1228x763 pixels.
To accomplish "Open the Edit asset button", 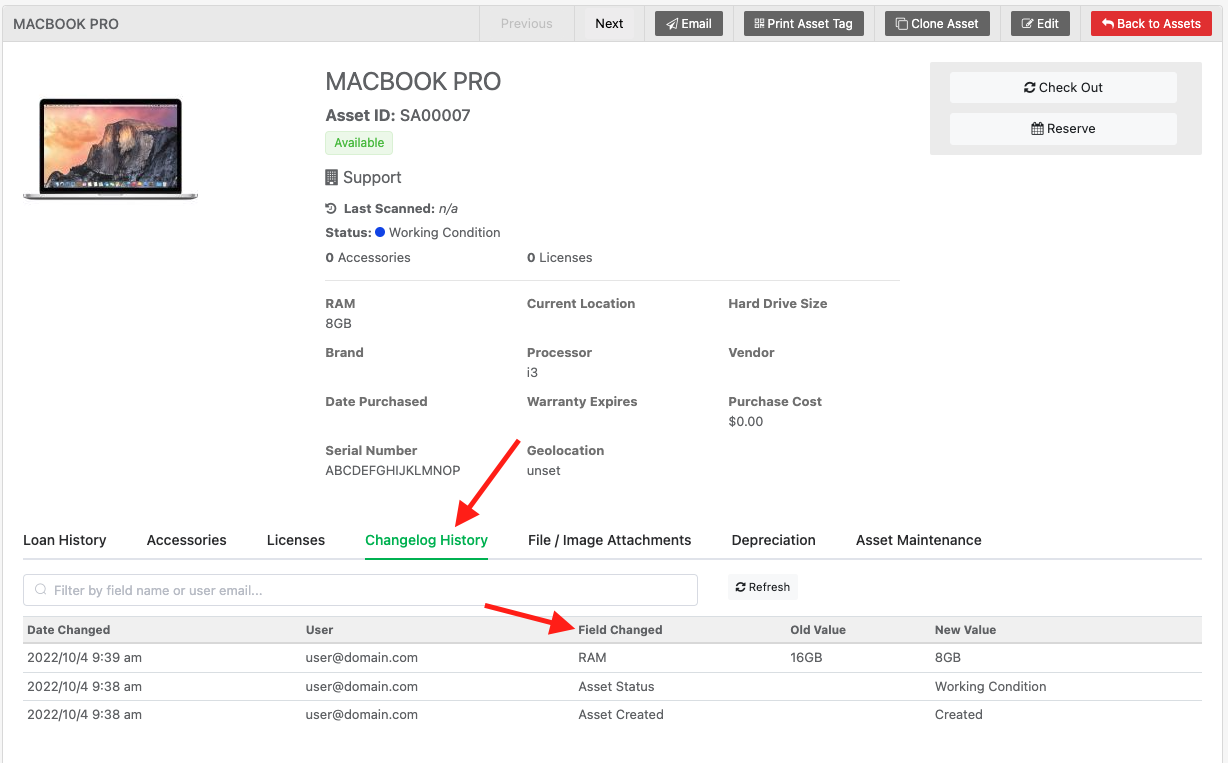I will (1040, 24).
